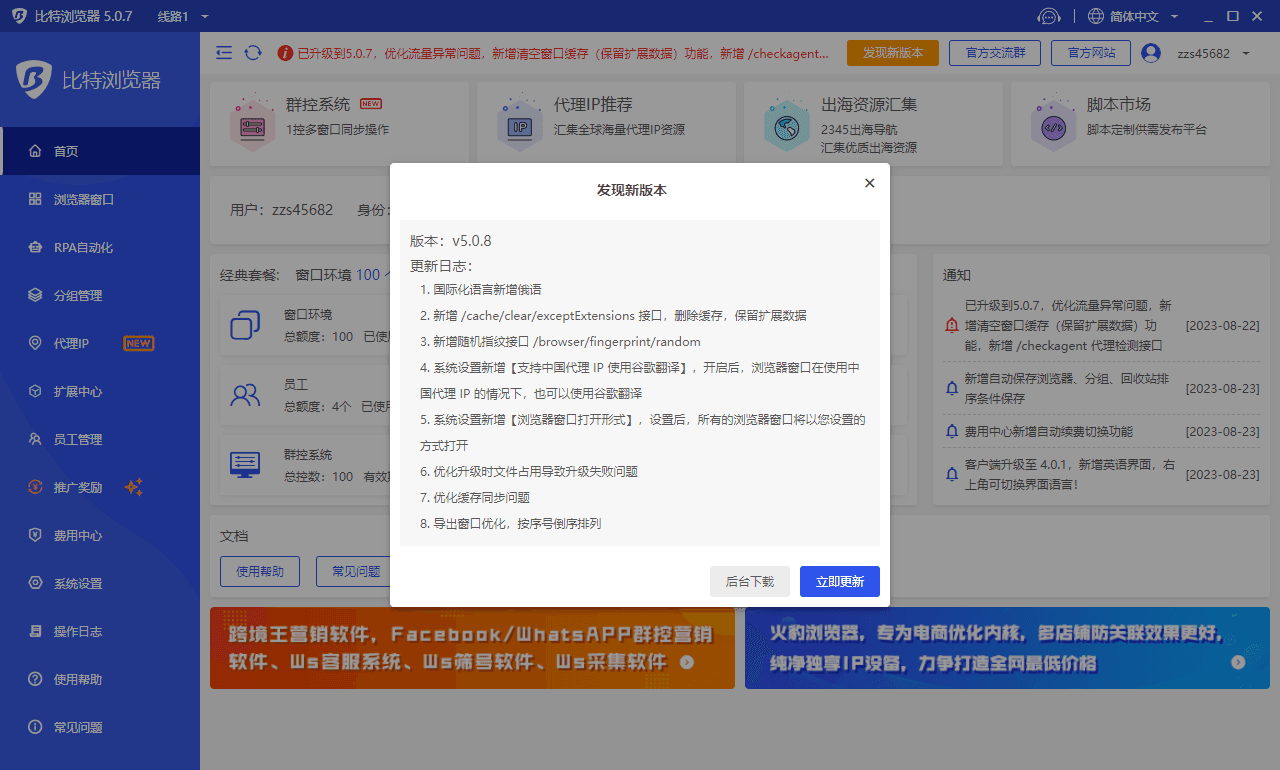Open the 简体中文 language dropdown
This screenshot has height=770, width=1280.
coord(1133,16)
